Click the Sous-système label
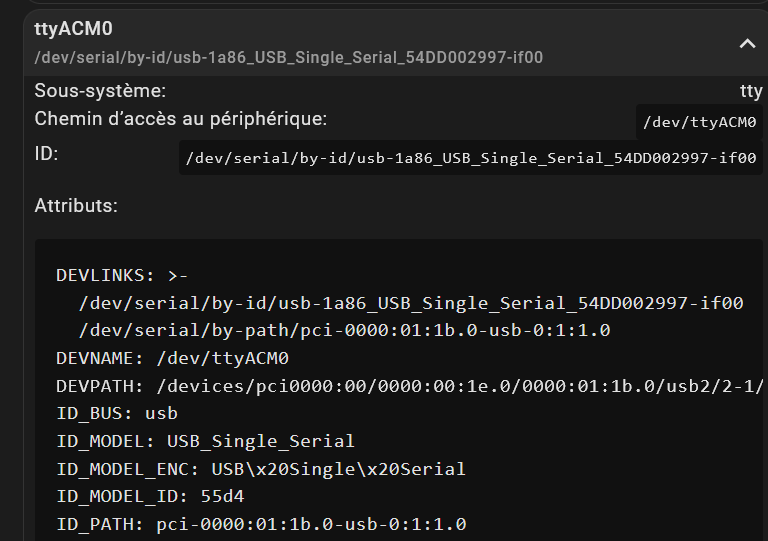 tap(100, 91)
